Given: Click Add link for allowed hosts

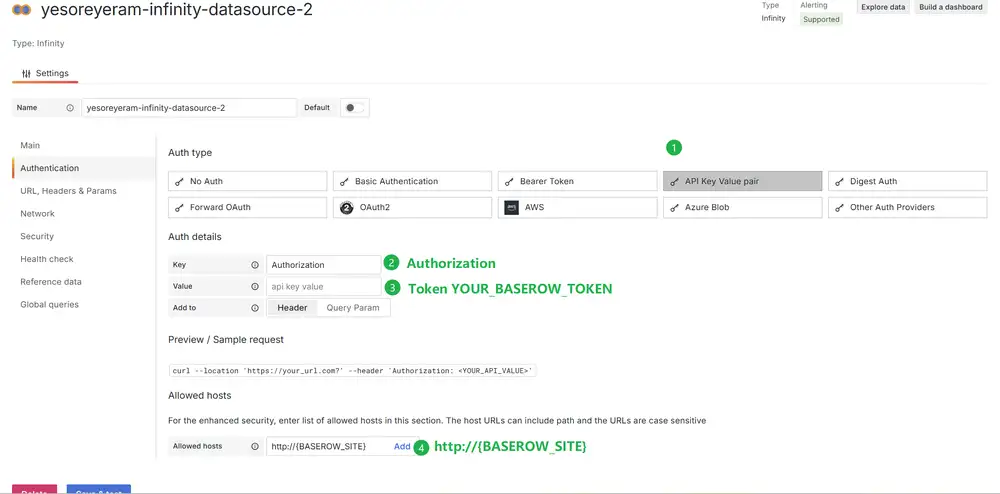Looking at the screenshot, I should tap(402, 446).
